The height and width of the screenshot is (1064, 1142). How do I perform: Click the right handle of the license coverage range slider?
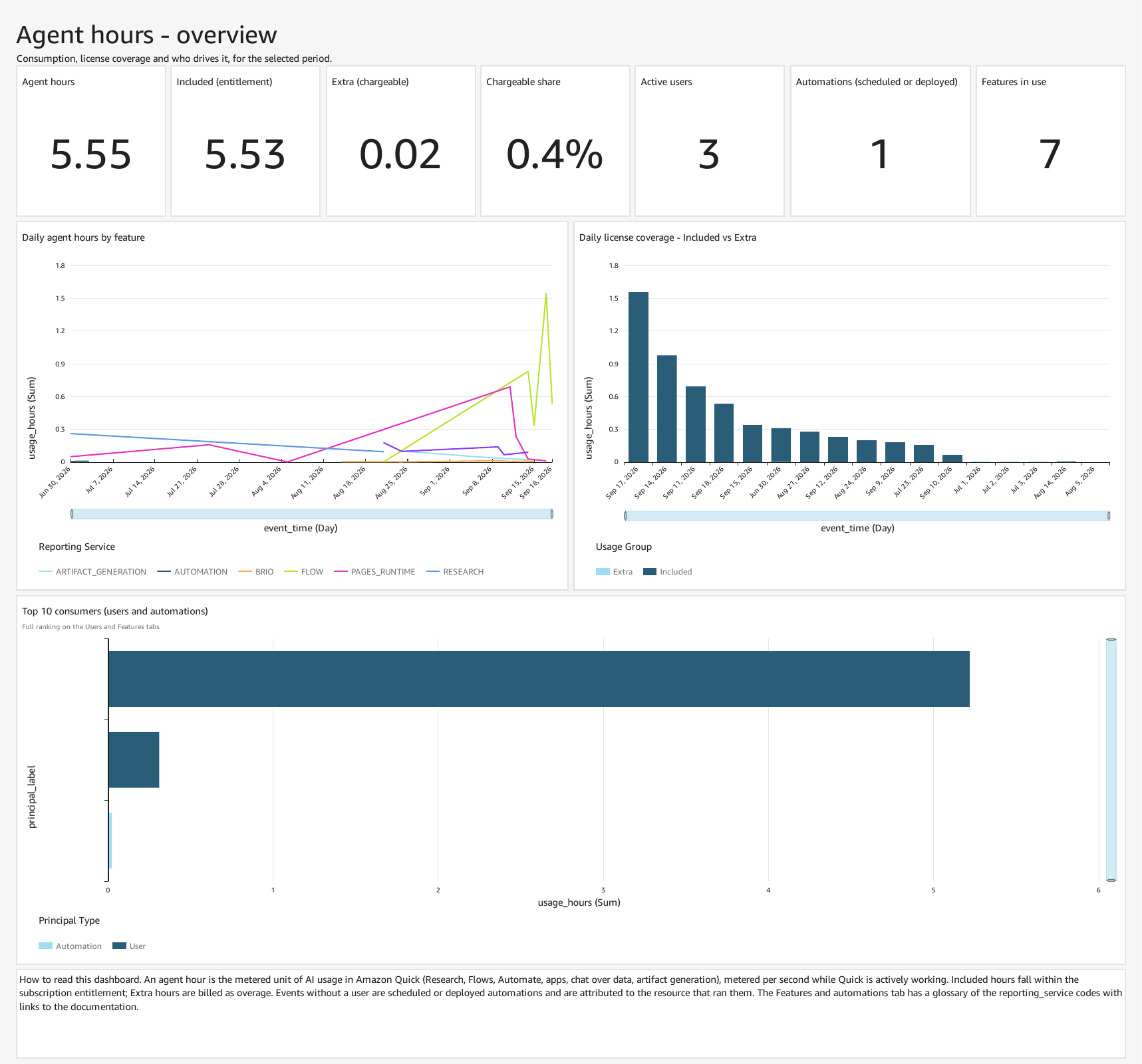point(1109,516)
